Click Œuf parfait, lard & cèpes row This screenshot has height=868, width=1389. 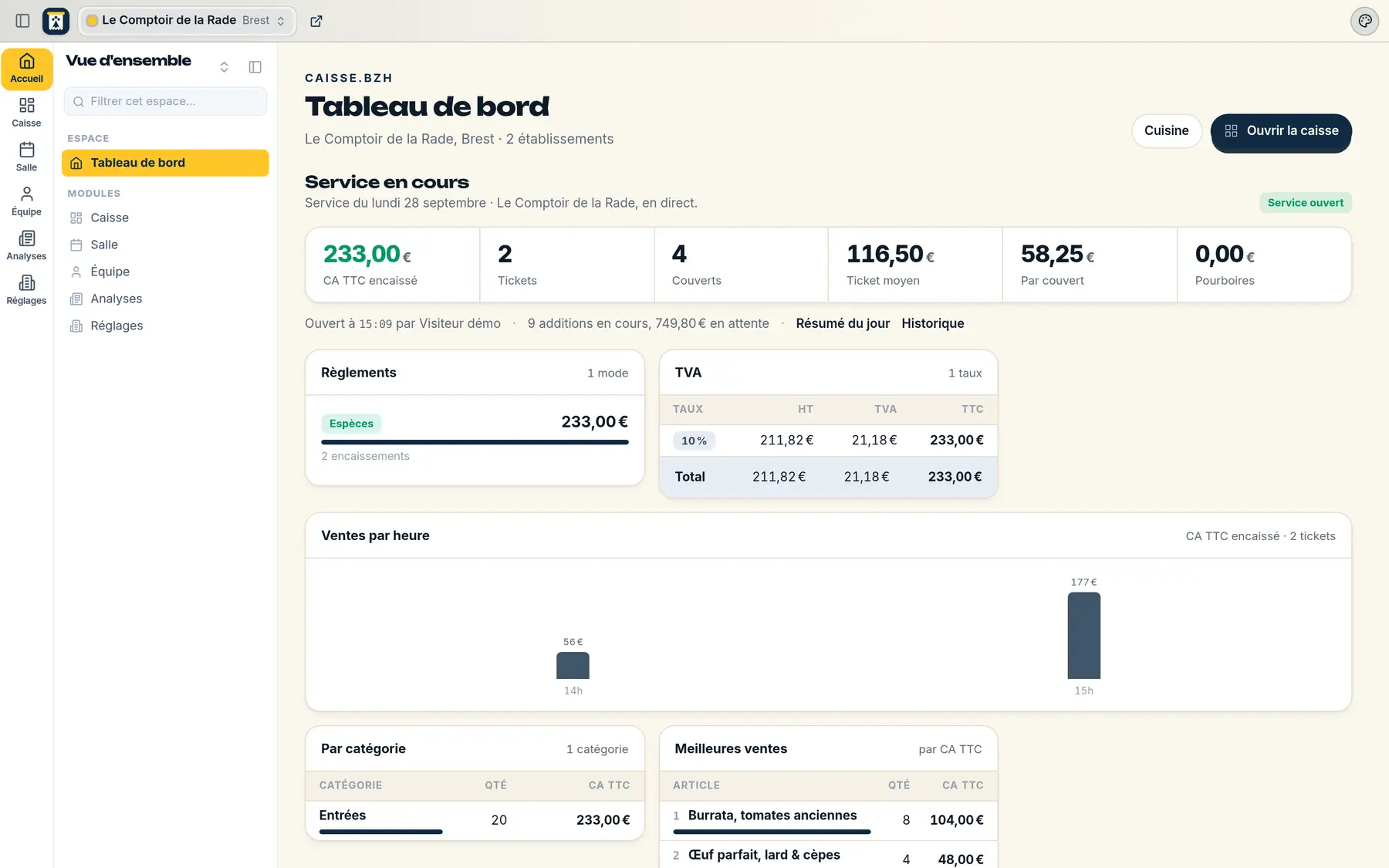pyautogui.click(x=828, y=856)
